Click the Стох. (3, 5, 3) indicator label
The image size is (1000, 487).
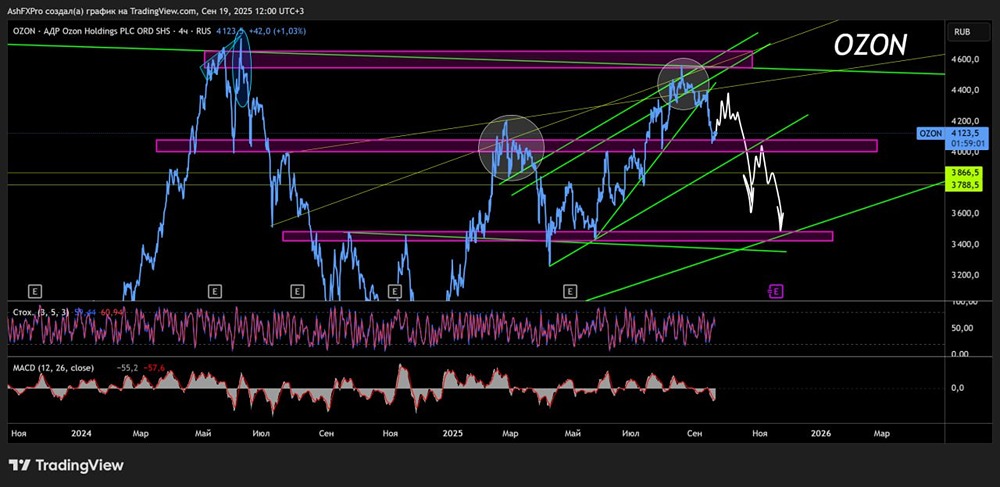(x=42, y=313)
